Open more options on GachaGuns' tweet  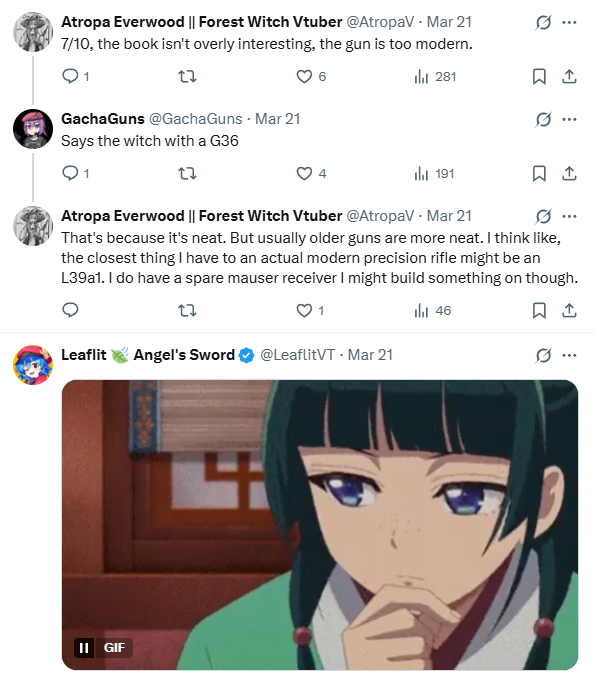pos(569,119)
